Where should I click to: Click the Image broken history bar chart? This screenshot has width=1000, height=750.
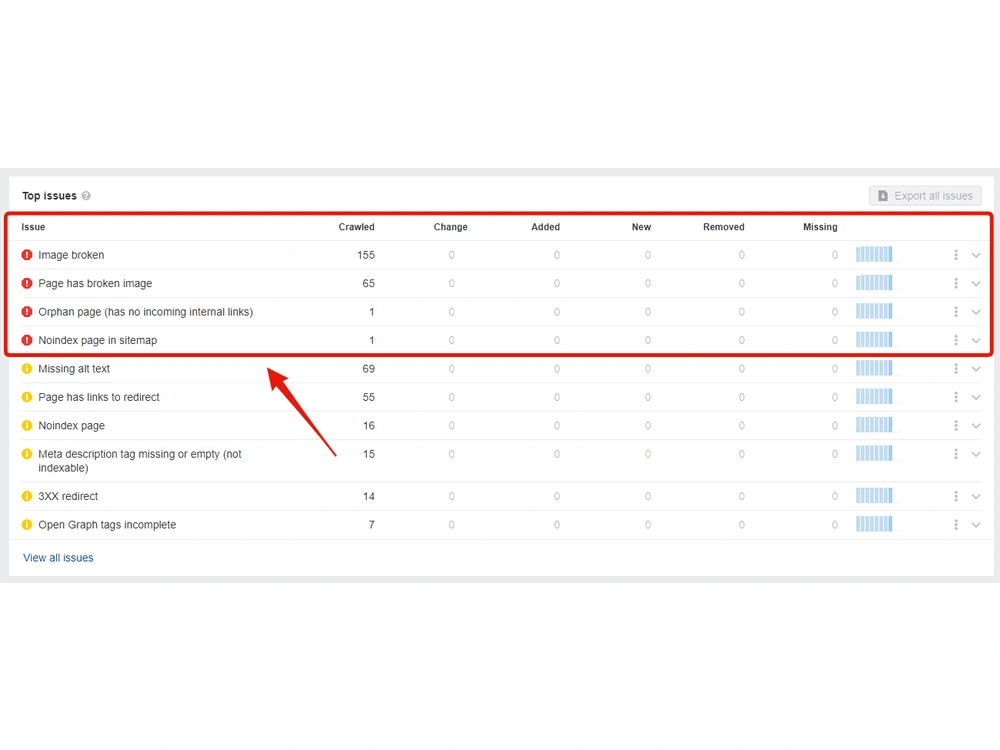pyautogui.click(x=874, y=254)
